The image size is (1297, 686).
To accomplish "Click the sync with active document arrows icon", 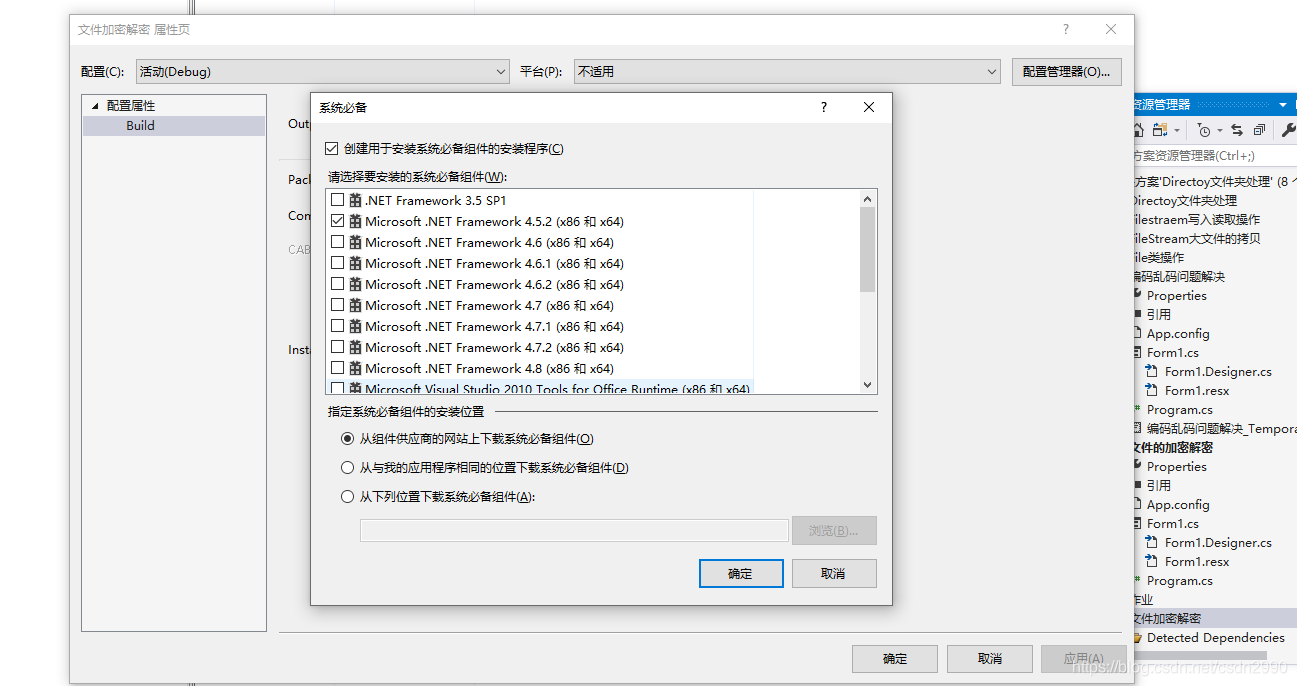I will pyautogui.click(x=1237, y=130).
